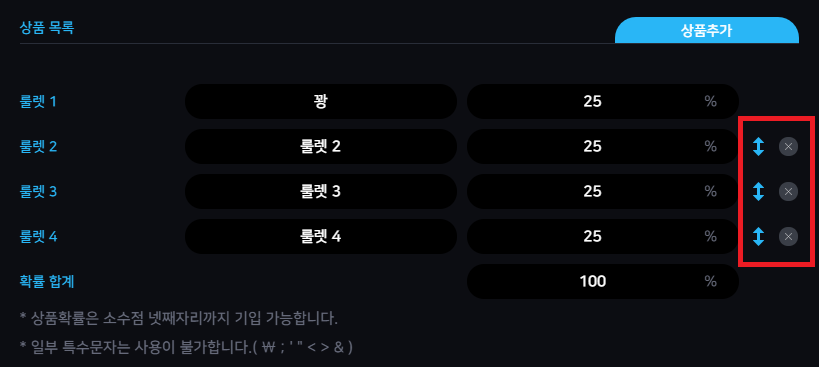The image size is (819, 367).
Task: Click the 확률 합계 total field showing 100
Action: [x=603, y=281]
